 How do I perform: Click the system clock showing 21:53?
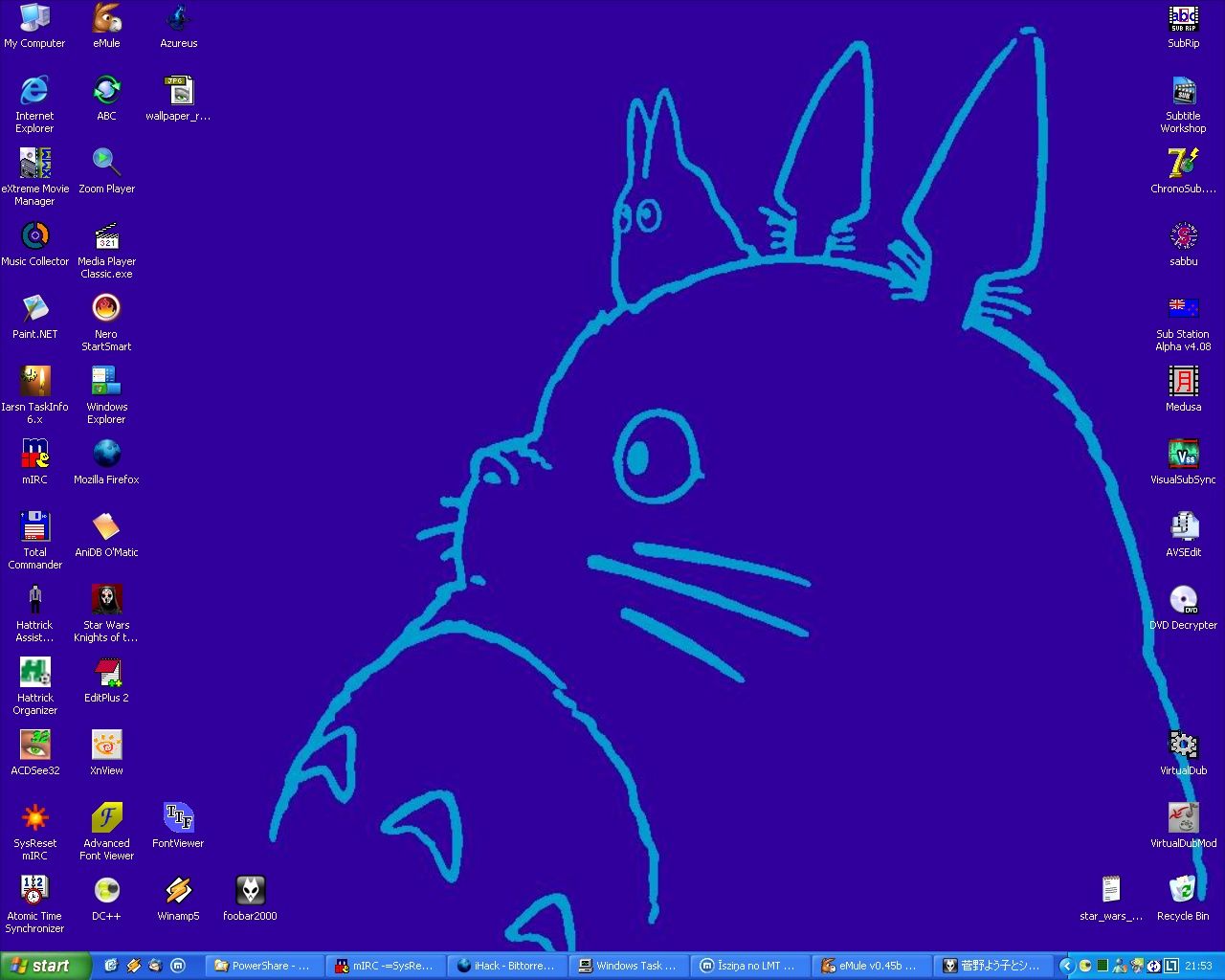pyautogui.click(x=1198, y=966)
